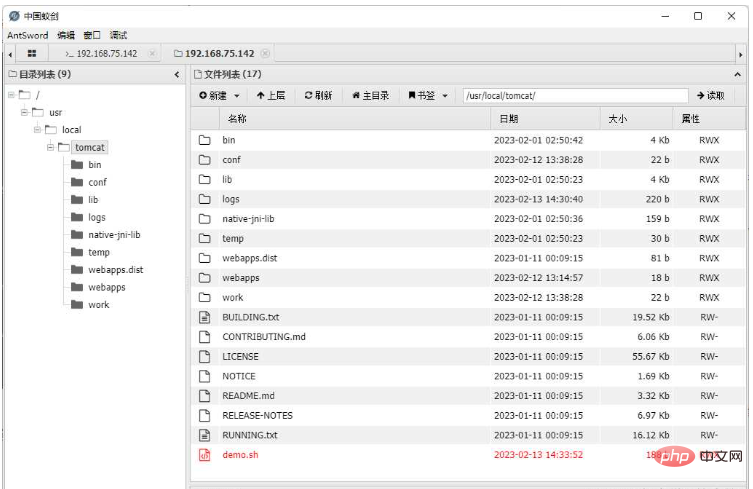The height and width of the screenshot is (489, 753).
Task: Open the AntSword menu
Action: click(27, 35)
